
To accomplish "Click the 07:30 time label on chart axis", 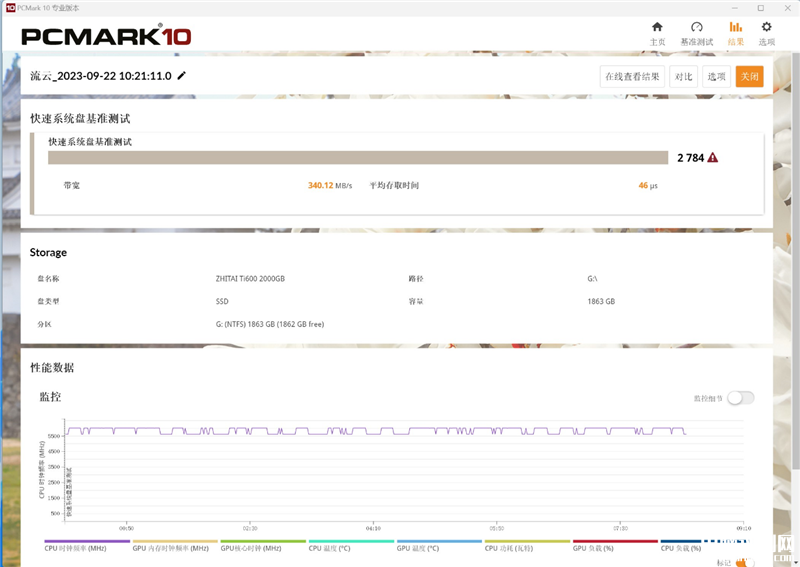I will [620, 528].
